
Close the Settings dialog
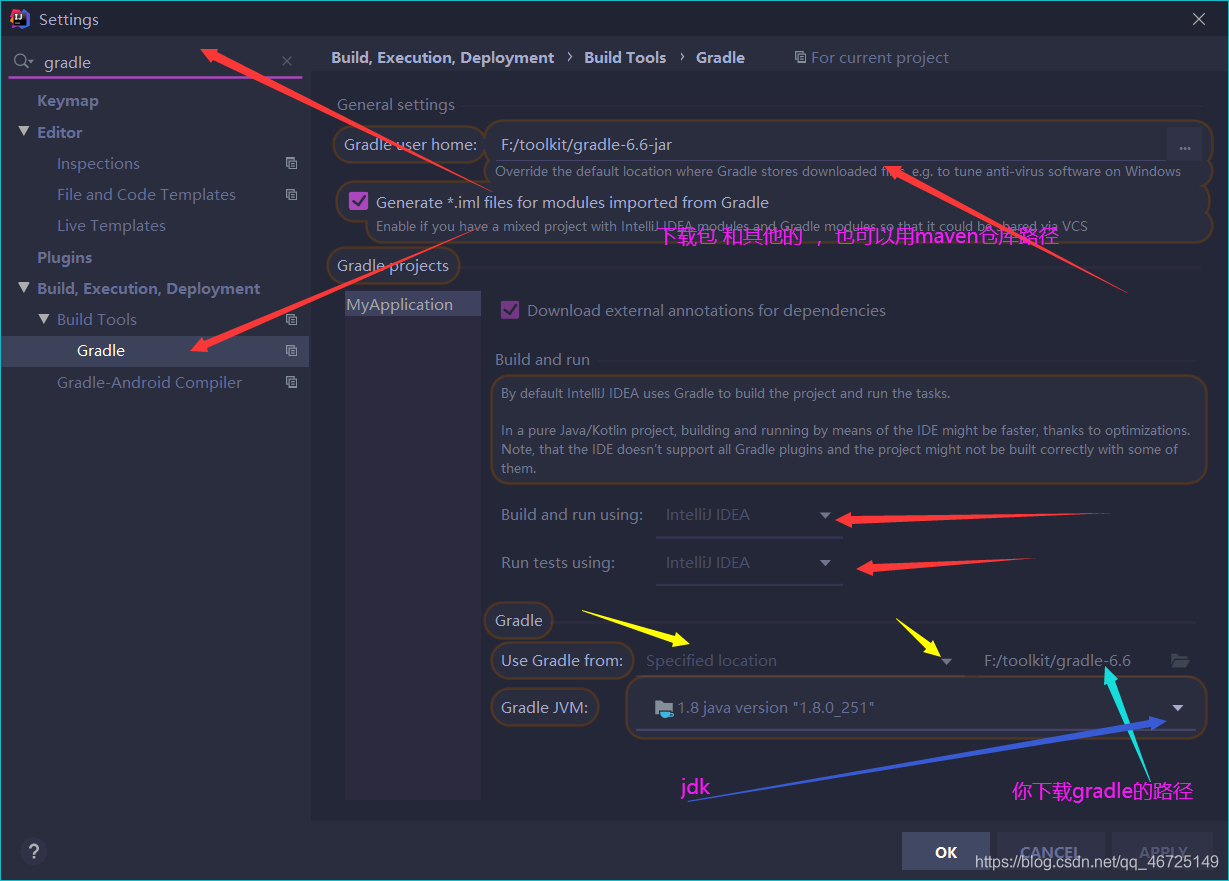(1199, 19)
